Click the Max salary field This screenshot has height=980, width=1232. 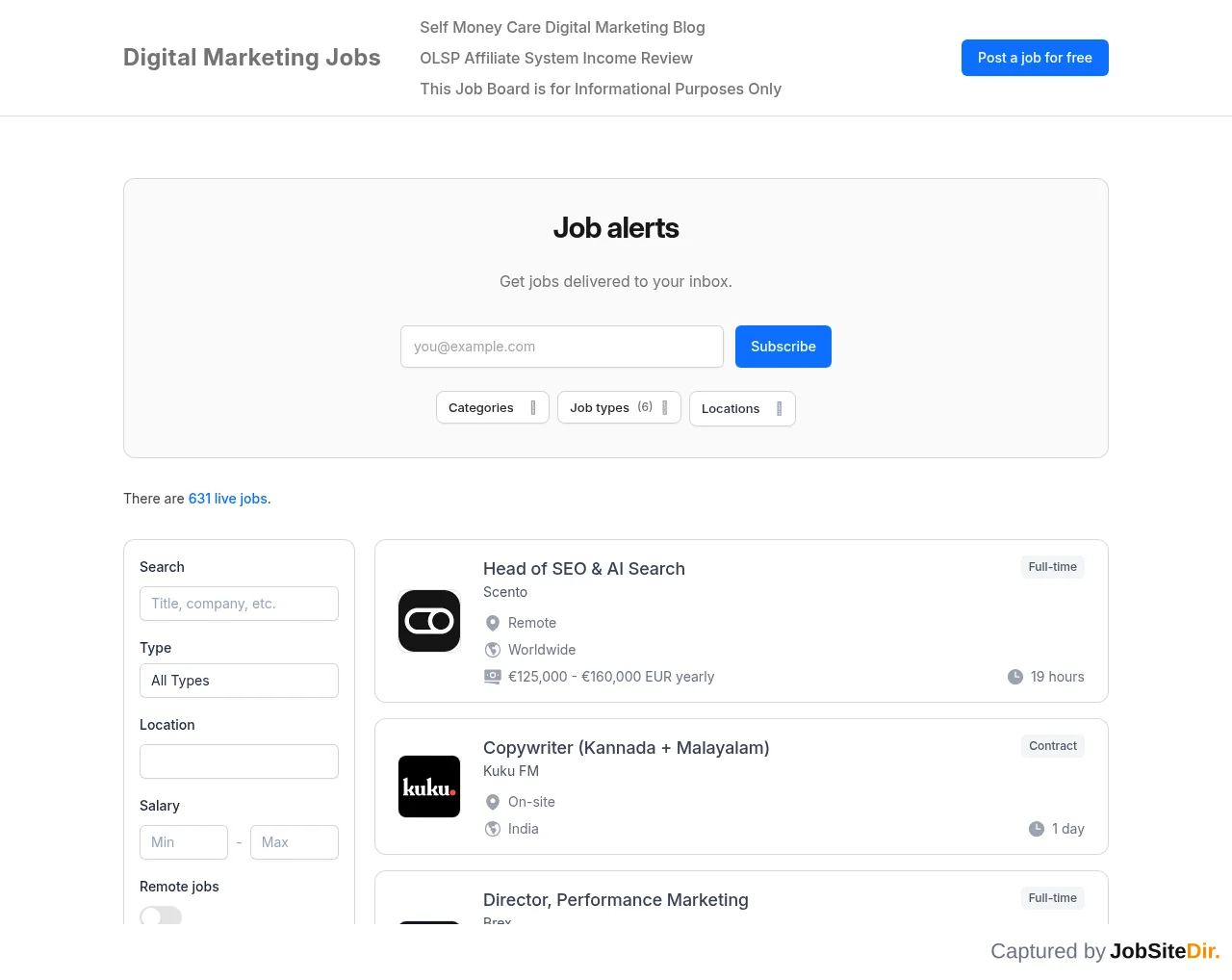[x=295, y=842]
